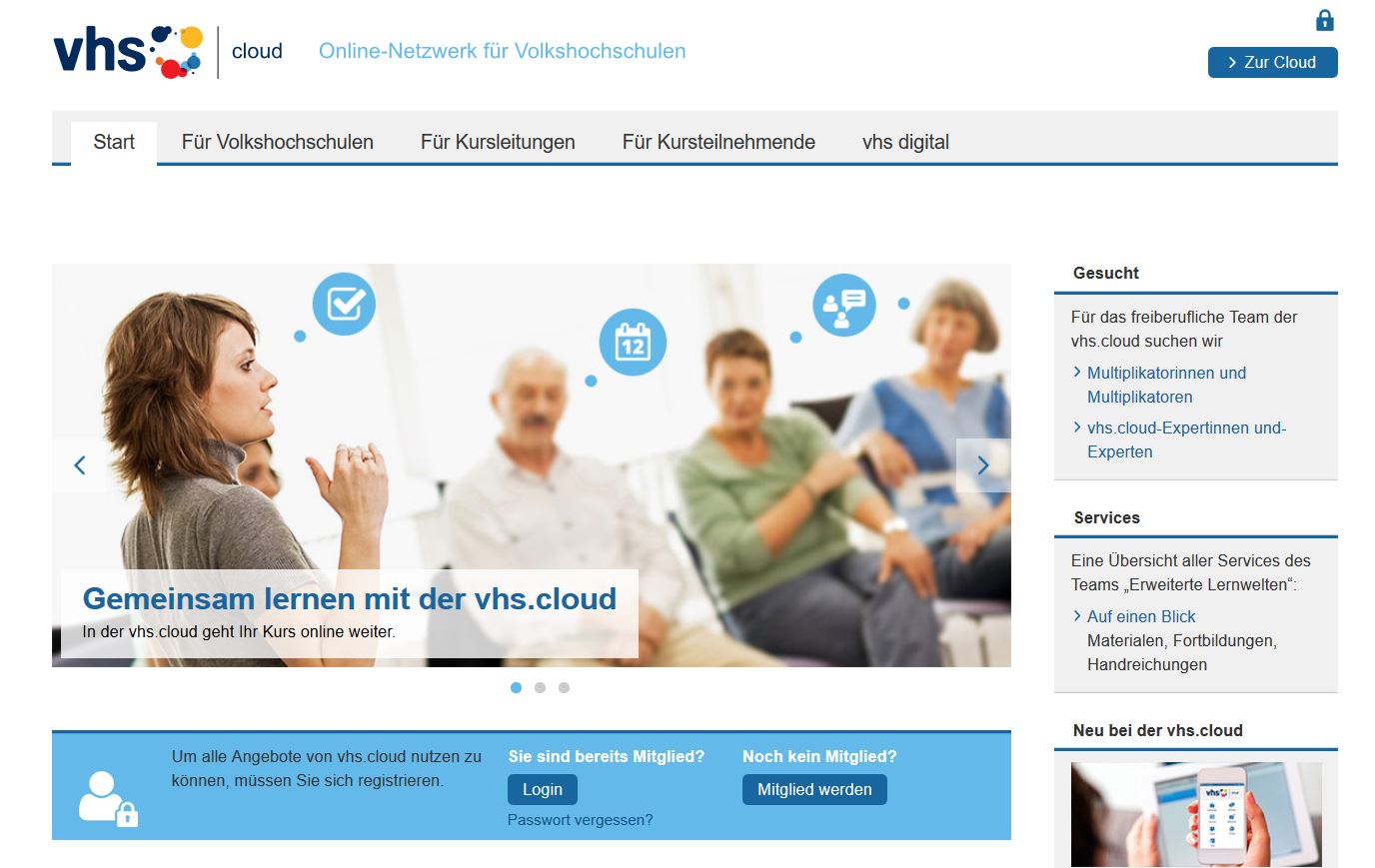
Task: Select the second carousel dot
Action: tap(540, 687)
